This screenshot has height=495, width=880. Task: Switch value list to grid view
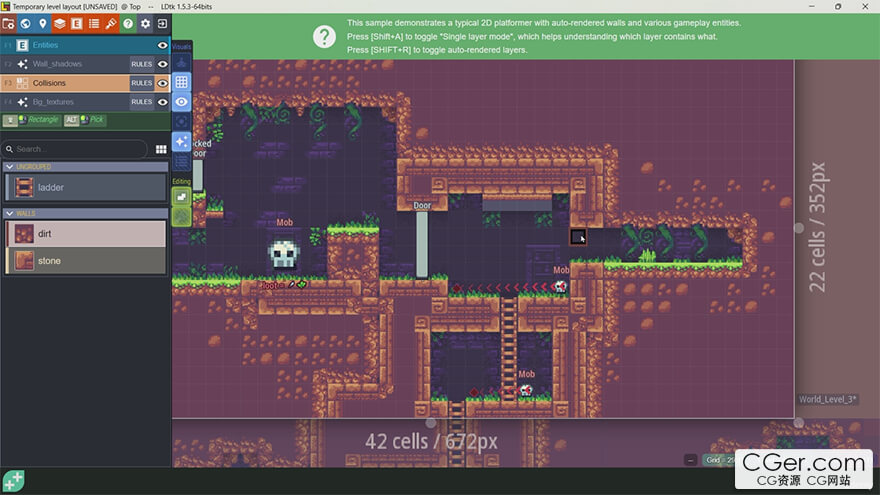[160, 149]
